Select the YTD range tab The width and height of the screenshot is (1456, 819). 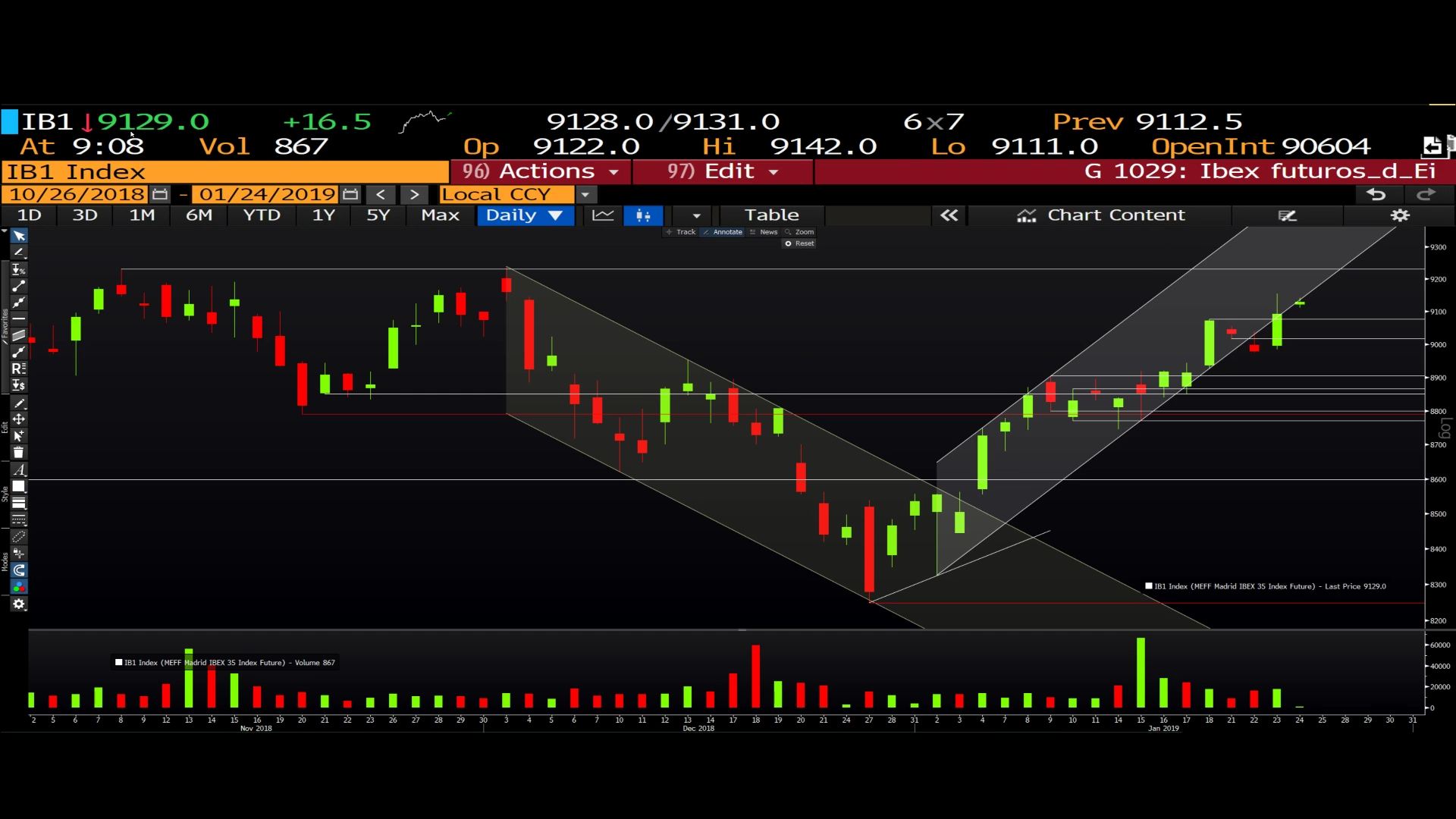pyautogui.click(x=262, y=215)
